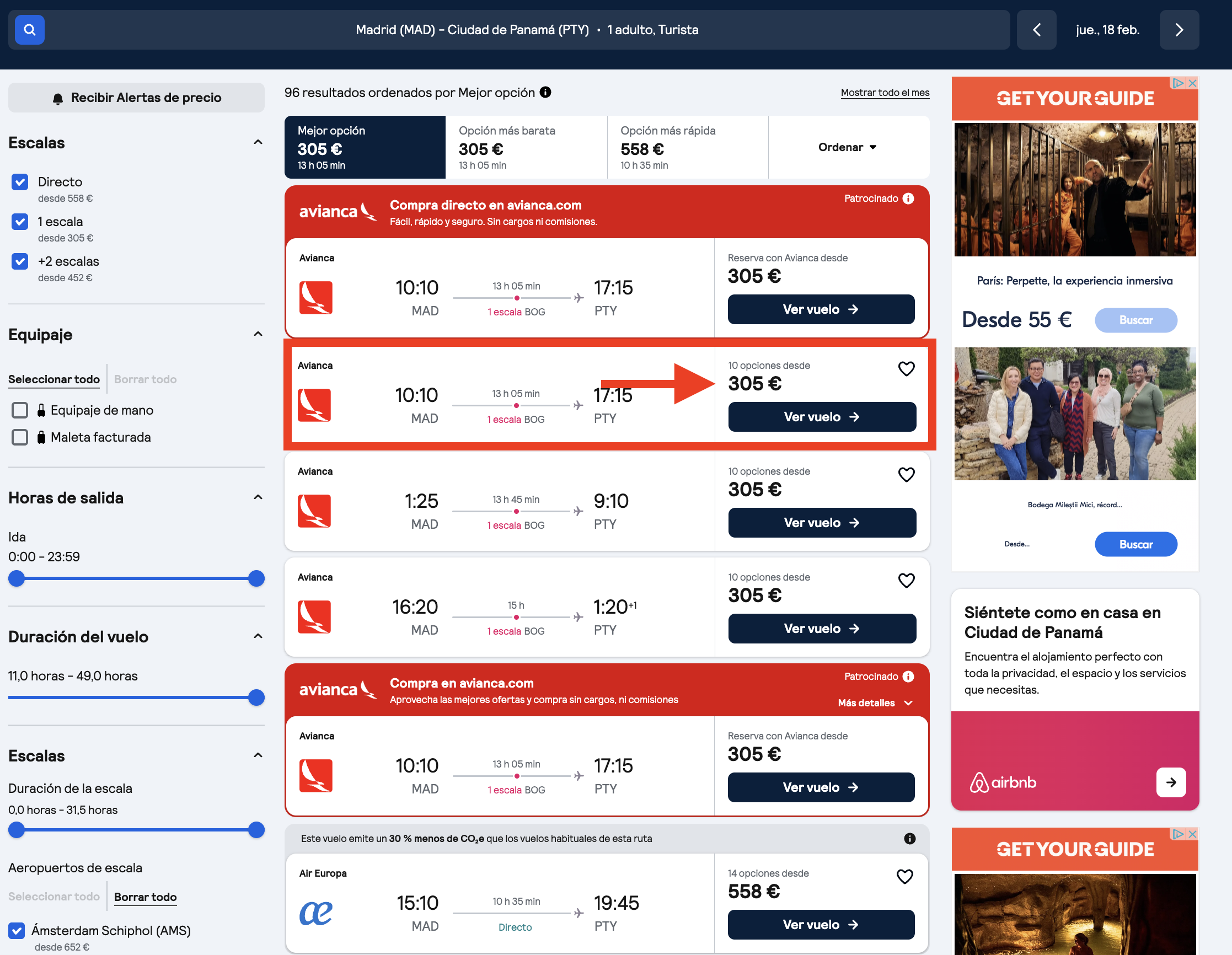Favorite the Air Europa flight heart icon
1232x955 pixels.
(x=905, y=877)
